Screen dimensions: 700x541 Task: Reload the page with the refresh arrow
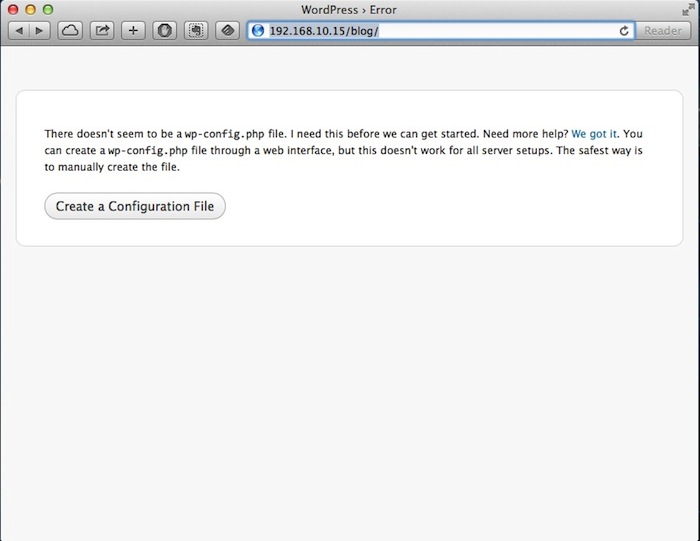tap(625, 31)
